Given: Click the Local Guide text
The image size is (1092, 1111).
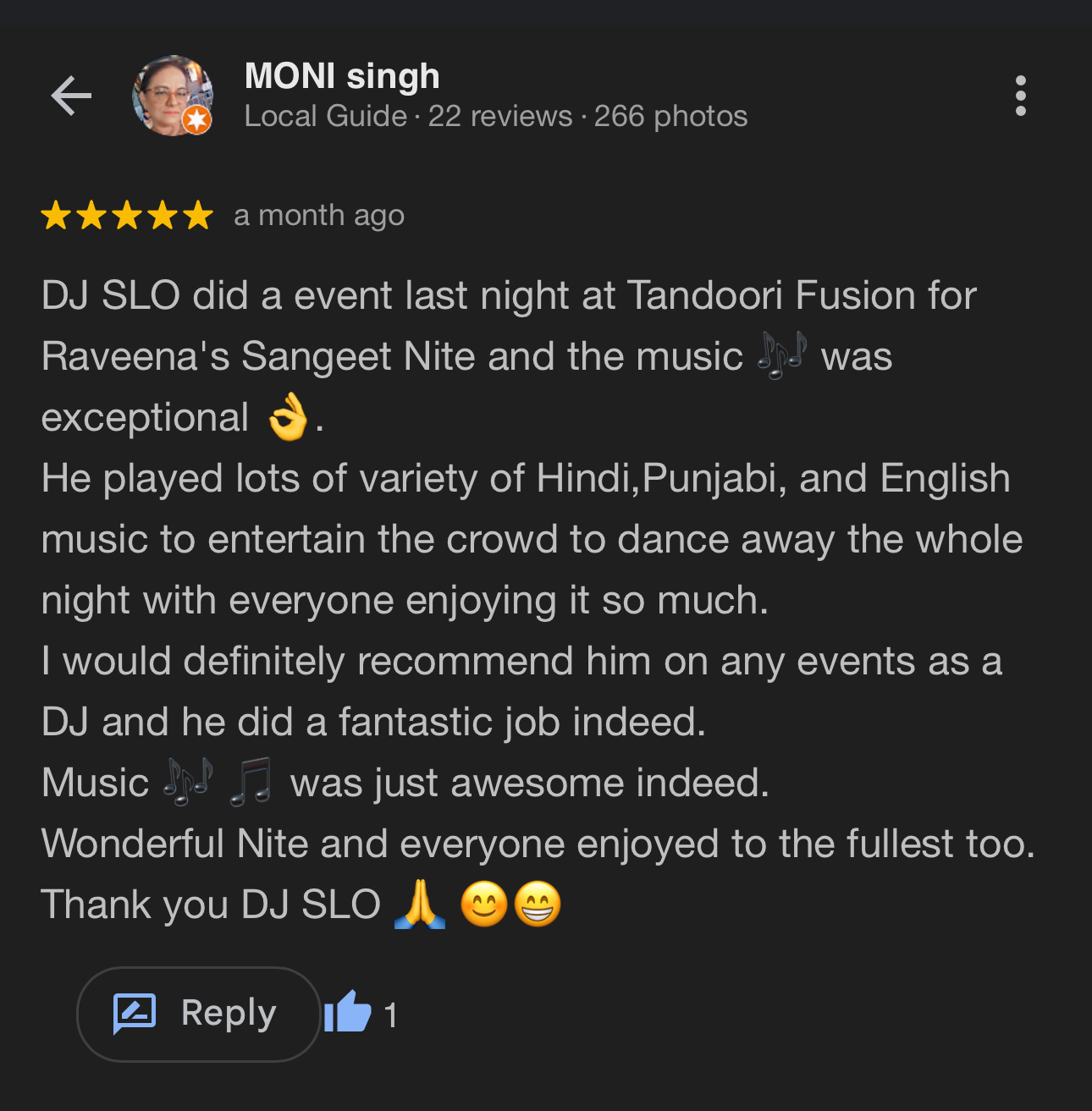Looking at the screenshot, I should pos(326,116).
